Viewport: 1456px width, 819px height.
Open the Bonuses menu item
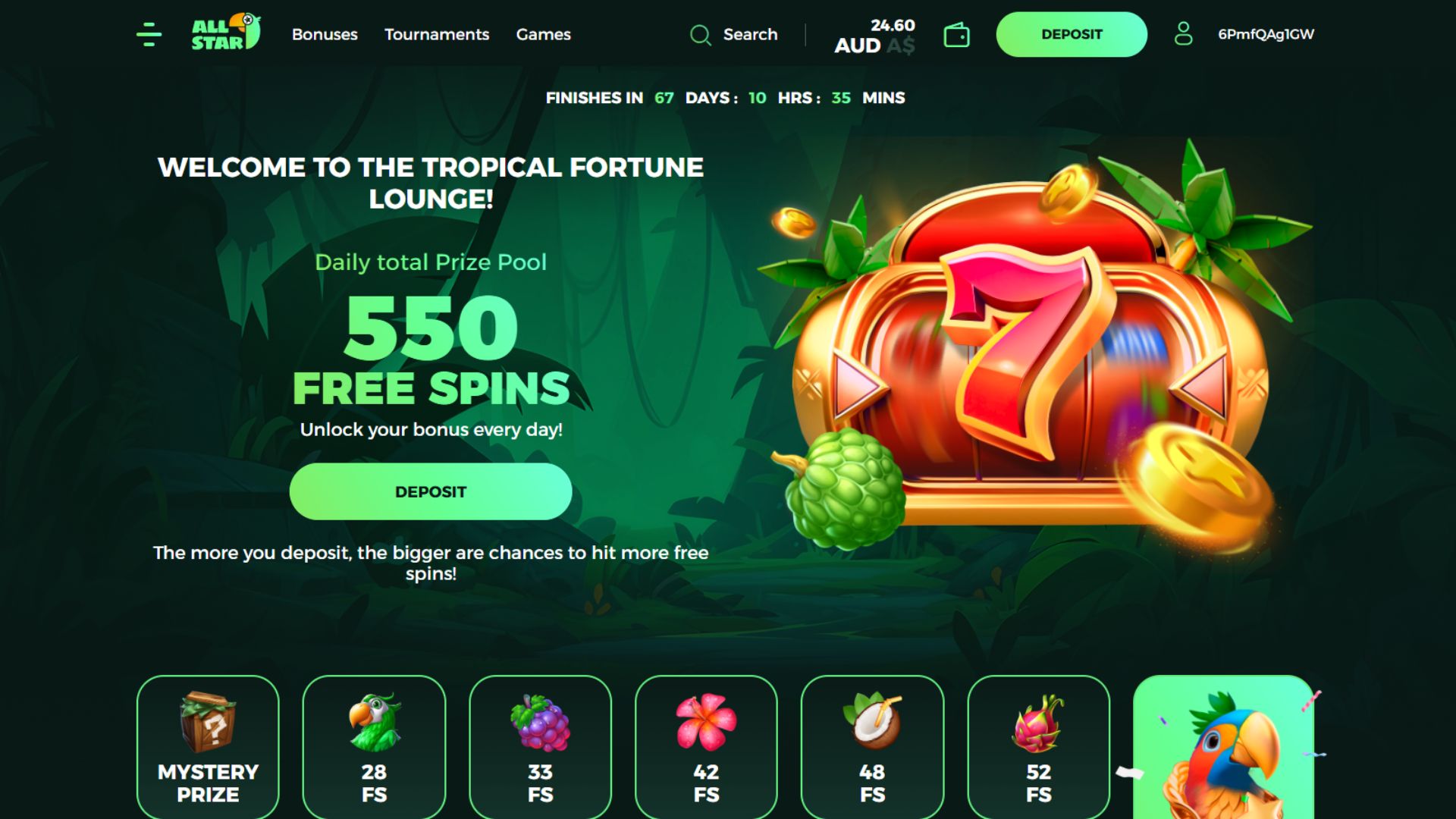coord(325,34)
